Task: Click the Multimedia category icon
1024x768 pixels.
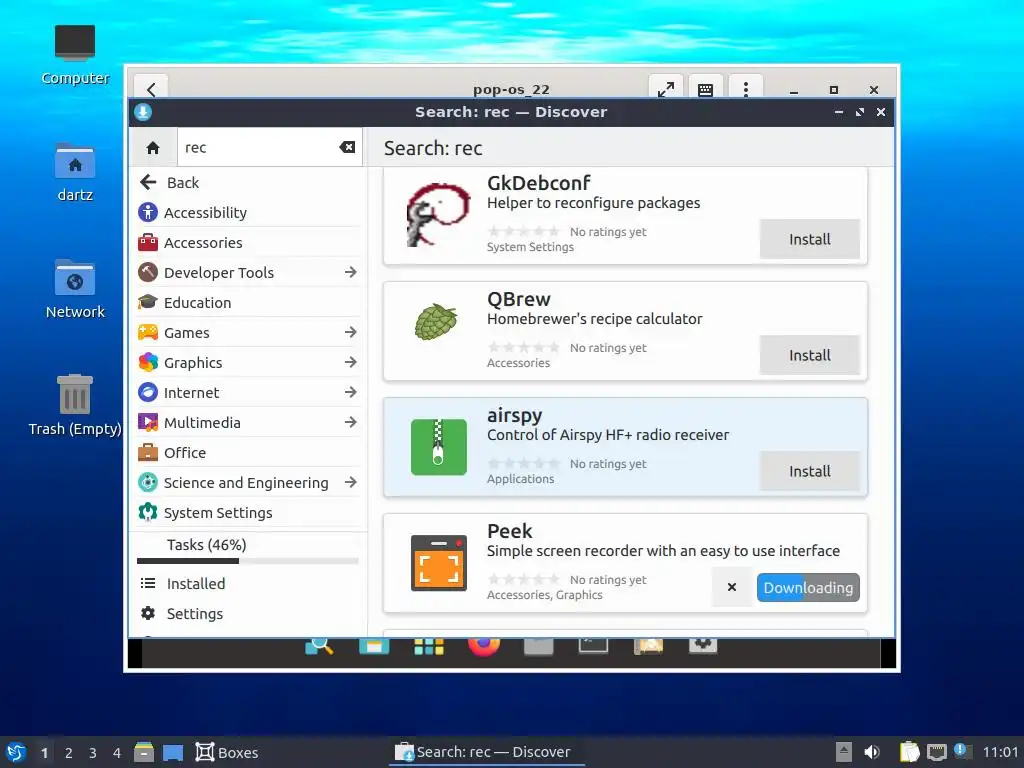Action: [148, 423]
